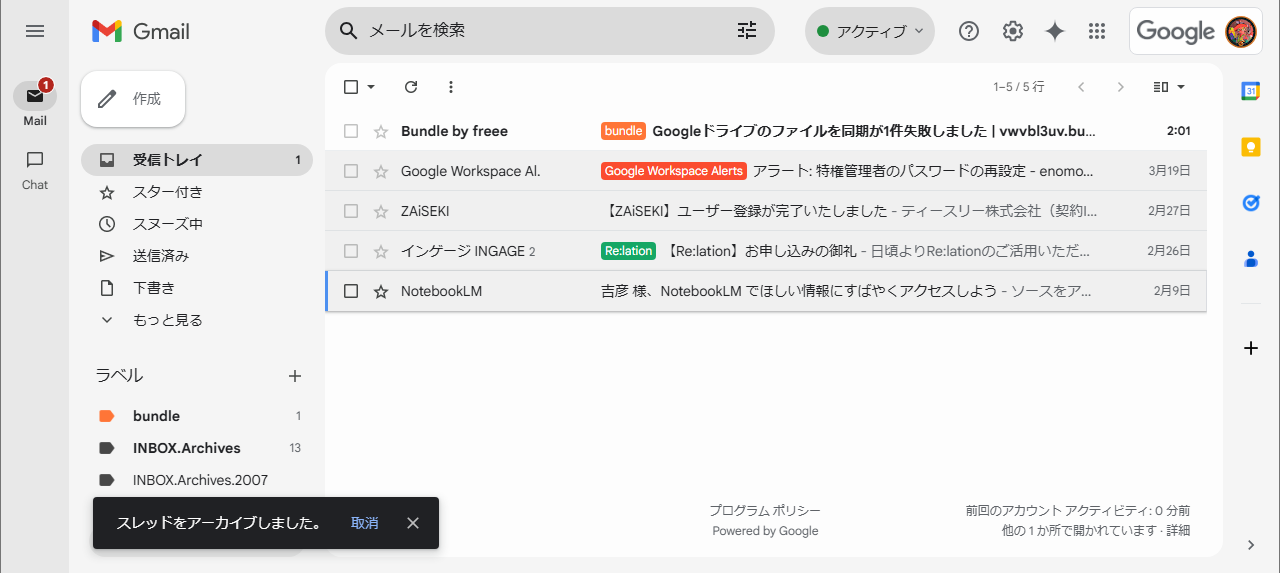Select the Bundle by freee email checkbox
The height and width of the screenshot is (573, 1280).
(351, 131)
